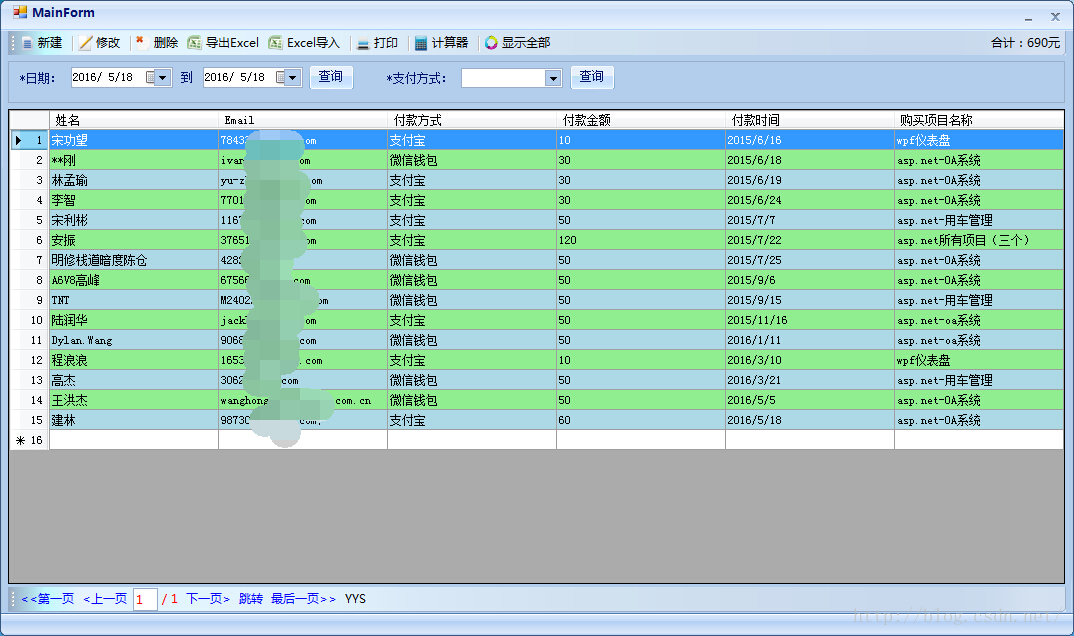Expand the 支付方式 payment method combo box
This screenshot has width=1074, height=636.
pos(553,78)
